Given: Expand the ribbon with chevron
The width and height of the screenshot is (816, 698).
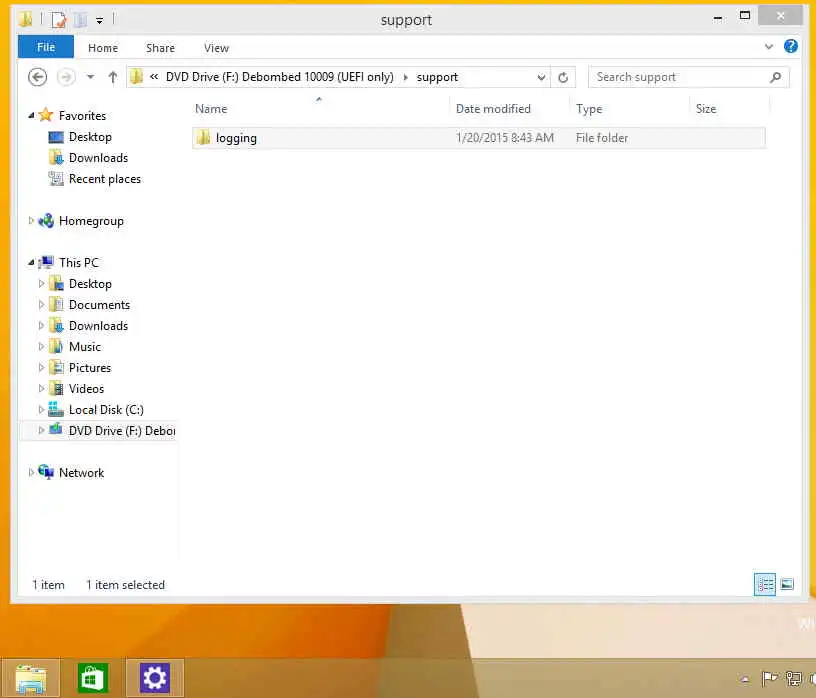Looking at the screenshot, I should (769, 47).
